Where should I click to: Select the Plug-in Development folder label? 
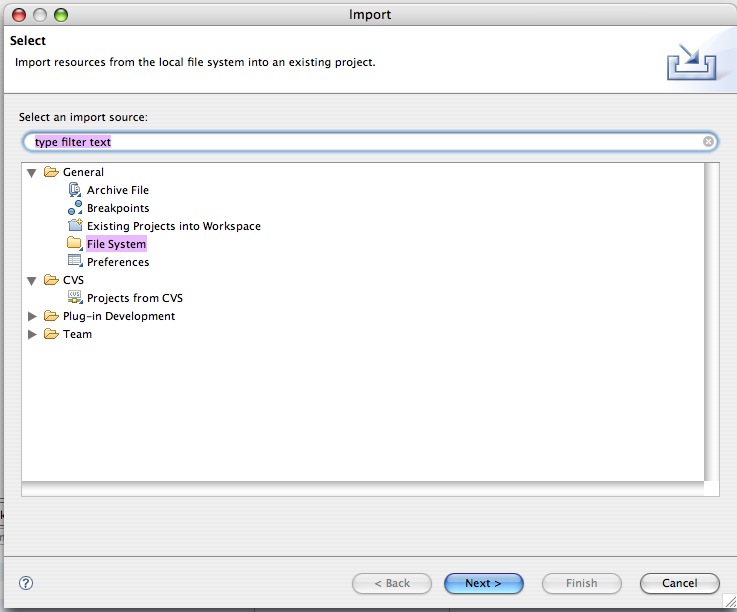(118, 316)
